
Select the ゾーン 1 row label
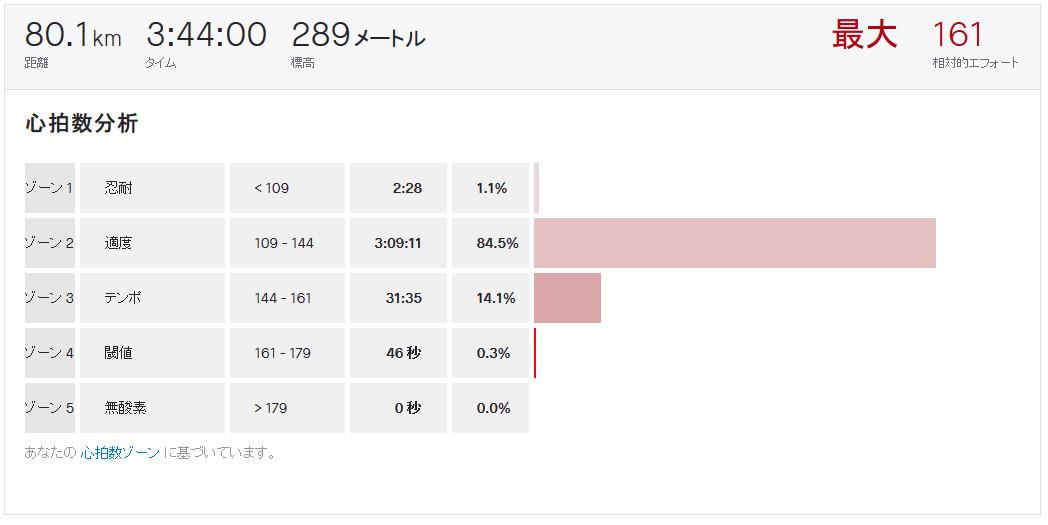pyautogui.click(x=49, y=188)
